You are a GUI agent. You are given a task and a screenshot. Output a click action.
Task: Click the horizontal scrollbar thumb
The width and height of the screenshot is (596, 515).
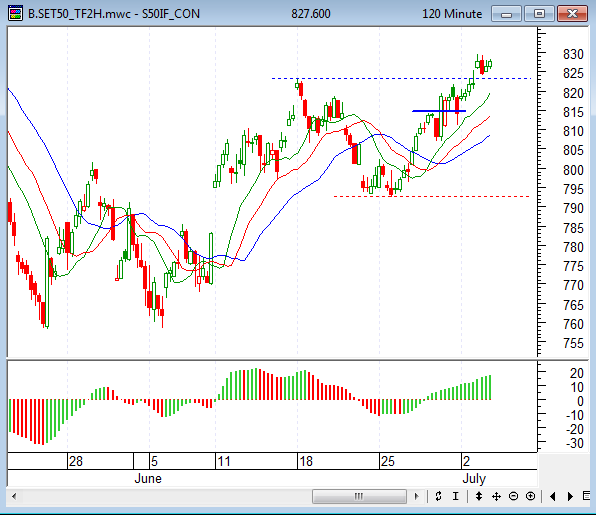pos(359,496)
